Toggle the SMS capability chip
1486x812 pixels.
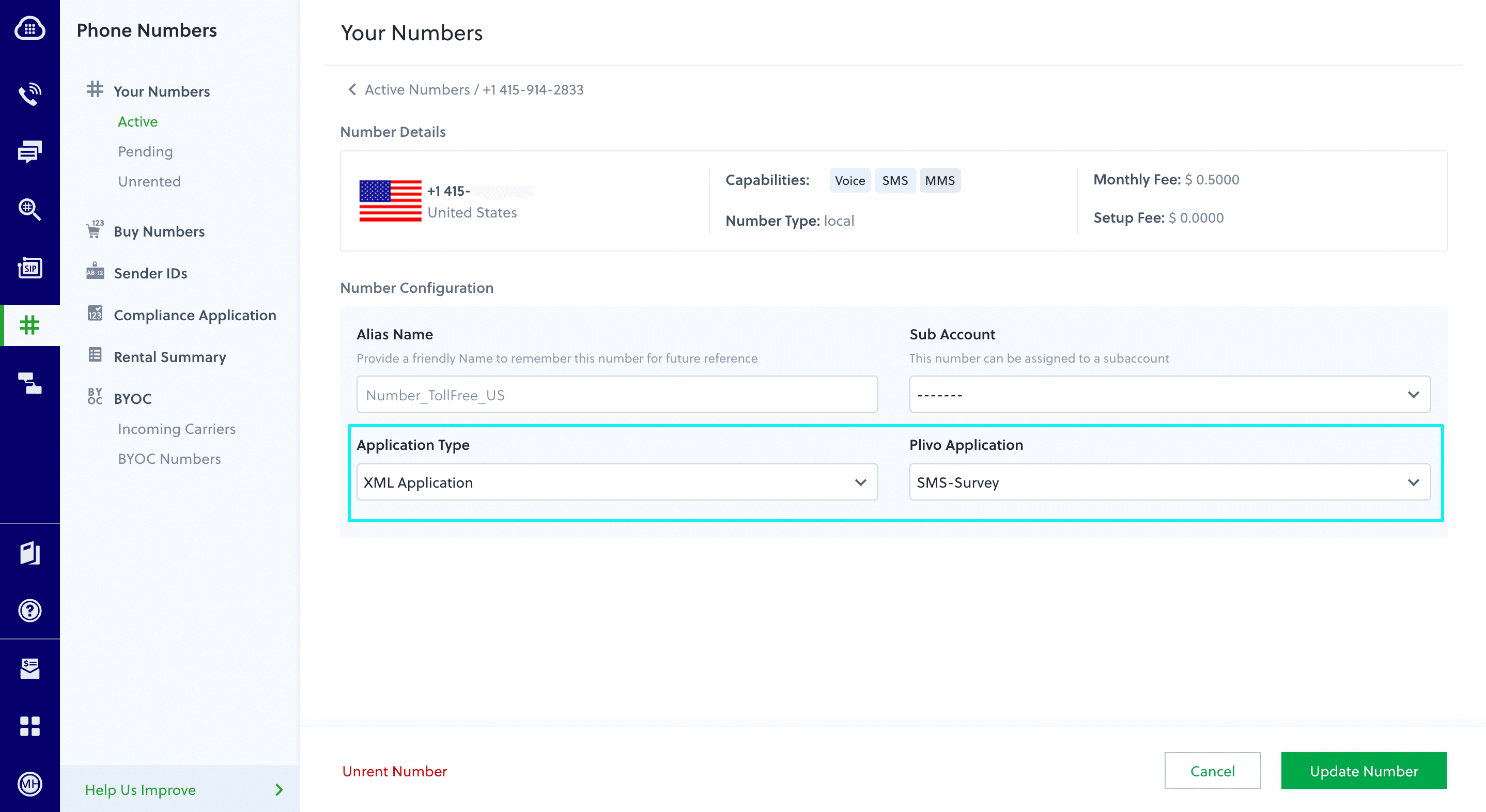895,180
